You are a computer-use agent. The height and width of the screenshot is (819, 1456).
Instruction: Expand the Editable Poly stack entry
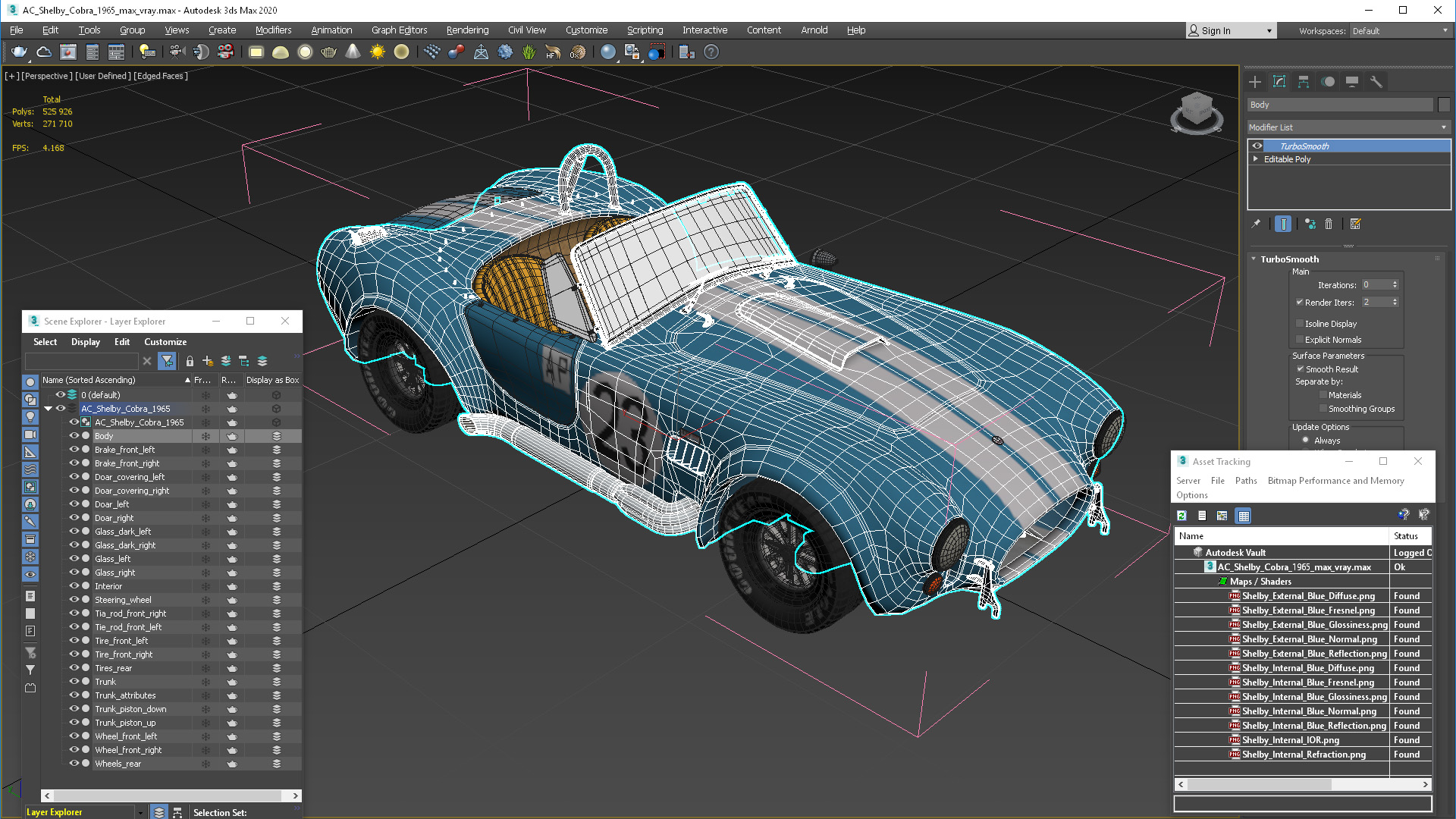pos(1256,159)
